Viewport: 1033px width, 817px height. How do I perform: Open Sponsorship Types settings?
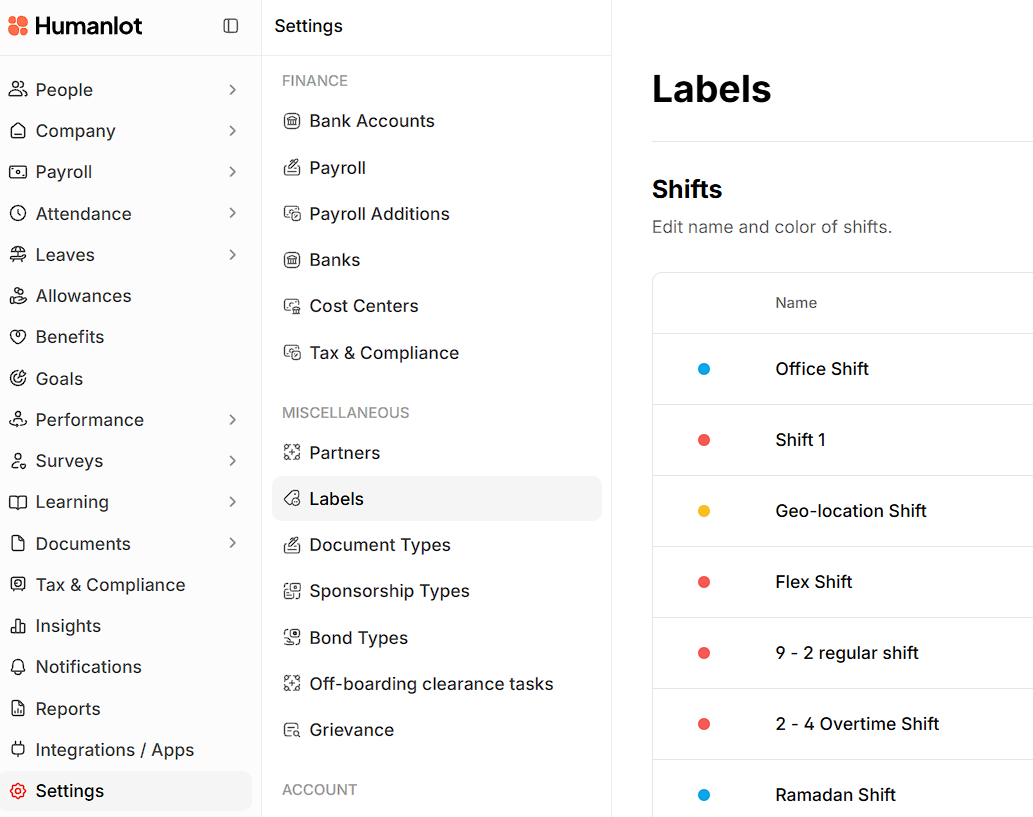(x=437, y=591)
